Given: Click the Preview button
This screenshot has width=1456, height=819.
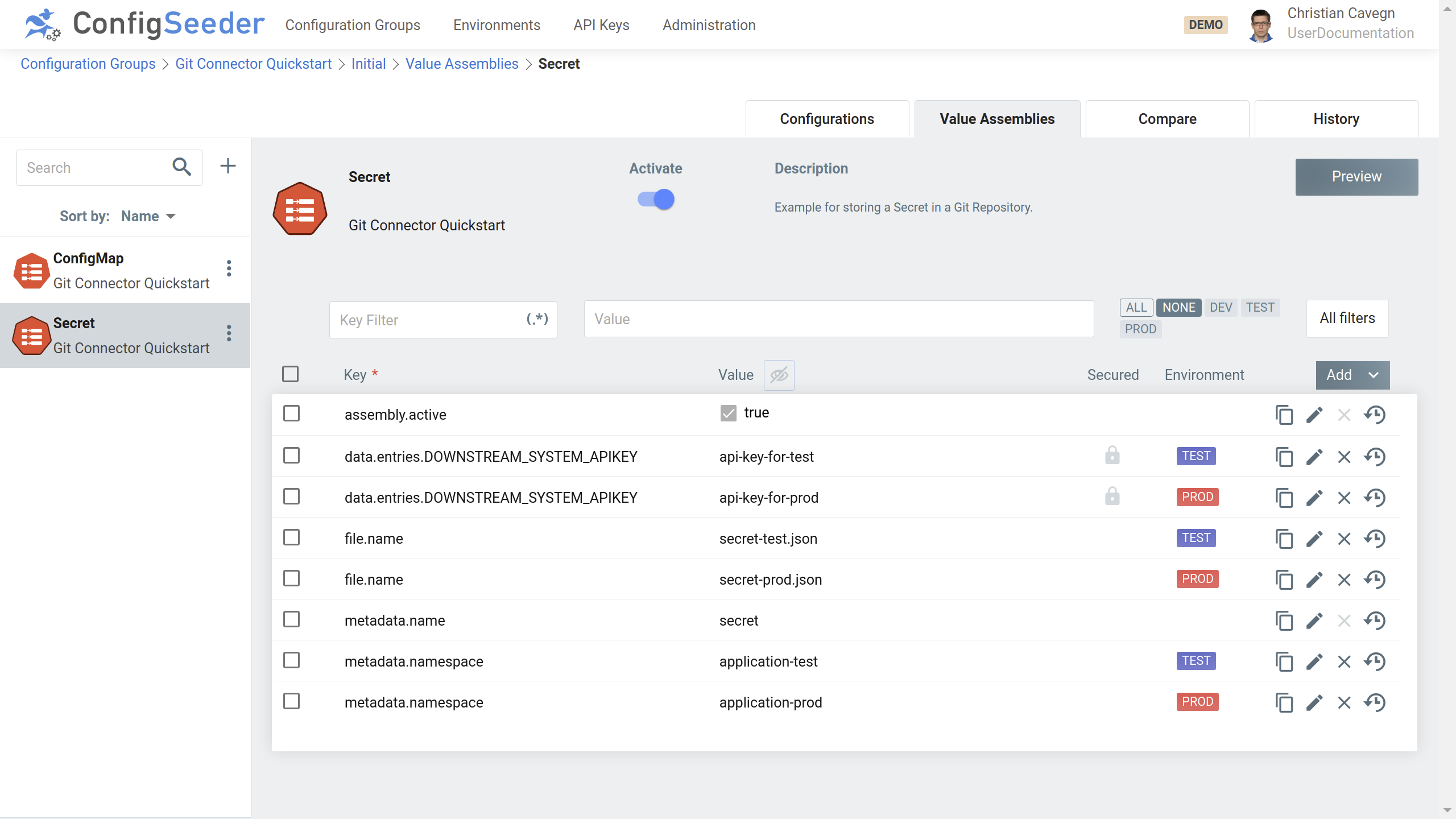Looking at the screenshot, I should coord(1356,177).
